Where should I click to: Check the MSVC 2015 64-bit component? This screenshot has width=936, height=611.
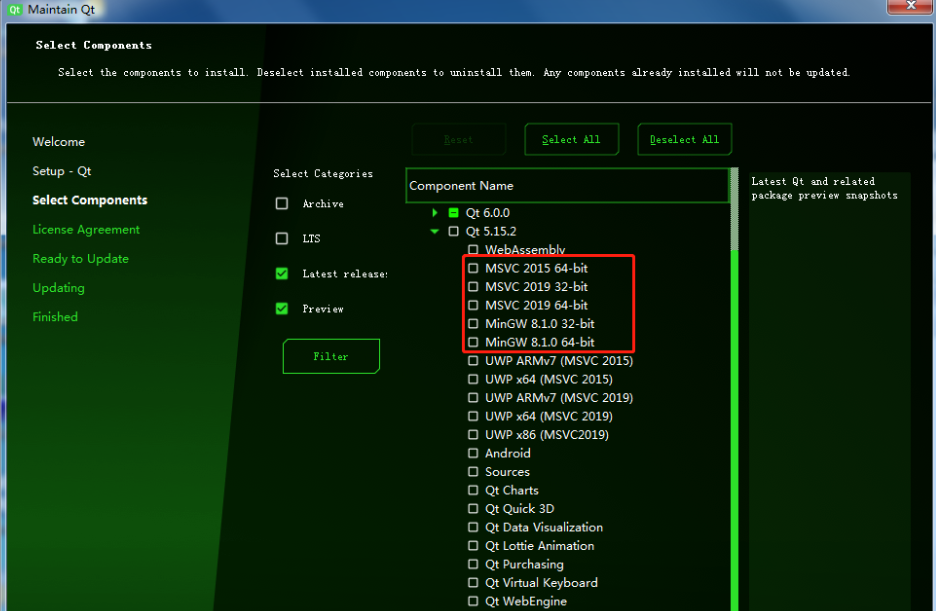point(472,268)
